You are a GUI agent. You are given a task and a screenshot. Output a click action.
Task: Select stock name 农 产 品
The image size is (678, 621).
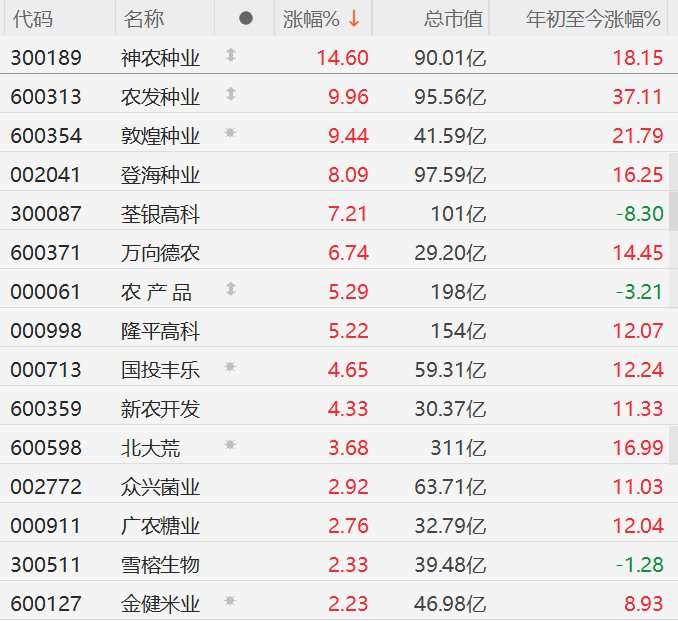click(156, 292)
